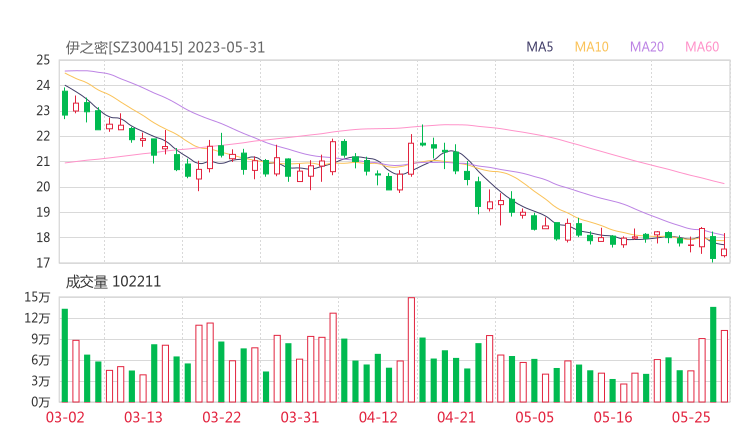The height and width of the screenshot is (440, 740).
Task: Click the last red volume bar on right
Action: point(724,366)
